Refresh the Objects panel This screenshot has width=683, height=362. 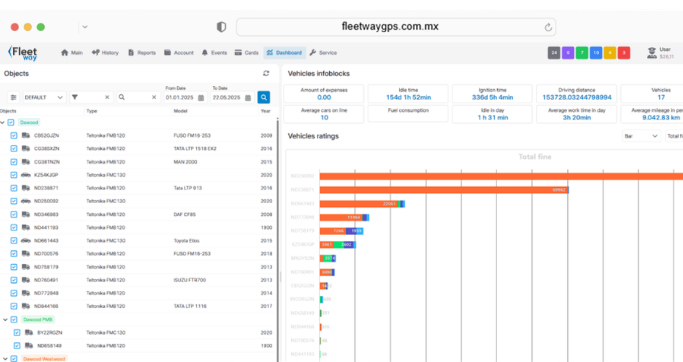pyautogui.click(x=266, y=73)
